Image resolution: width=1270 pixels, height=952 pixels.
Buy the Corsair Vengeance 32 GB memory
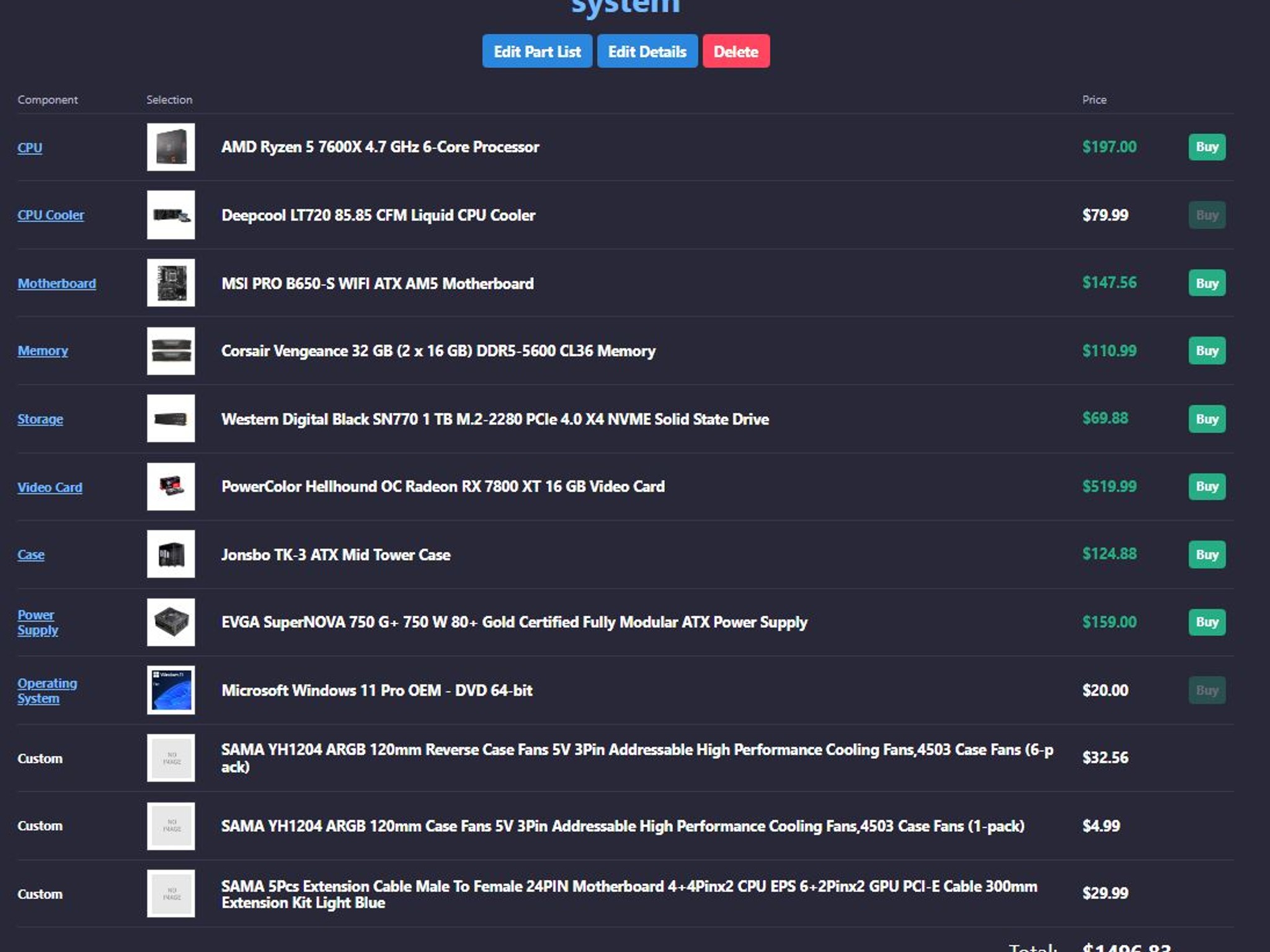pos(1207,351)
